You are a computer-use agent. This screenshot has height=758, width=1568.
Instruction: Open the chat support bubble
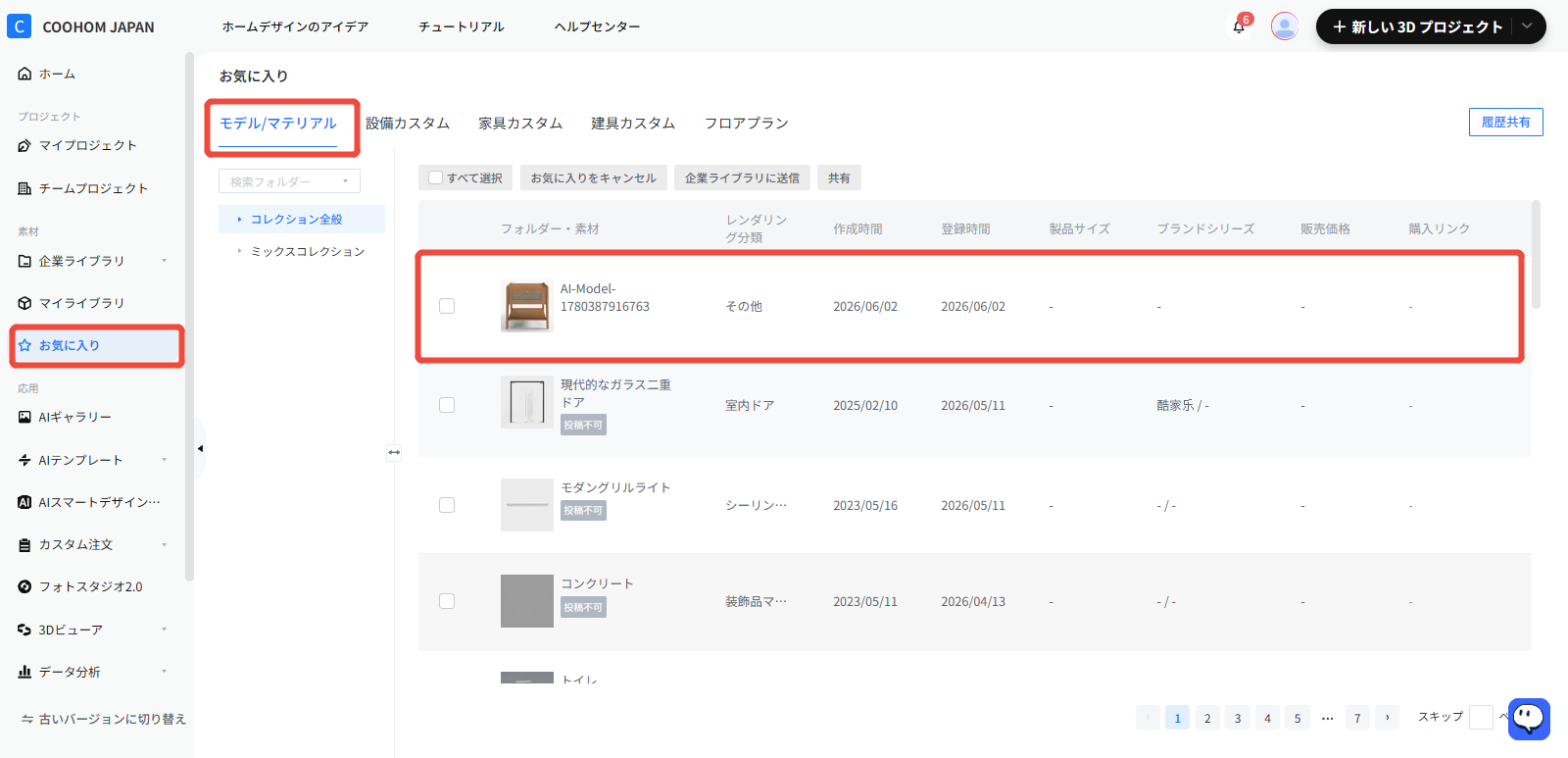pos(1529,719)
